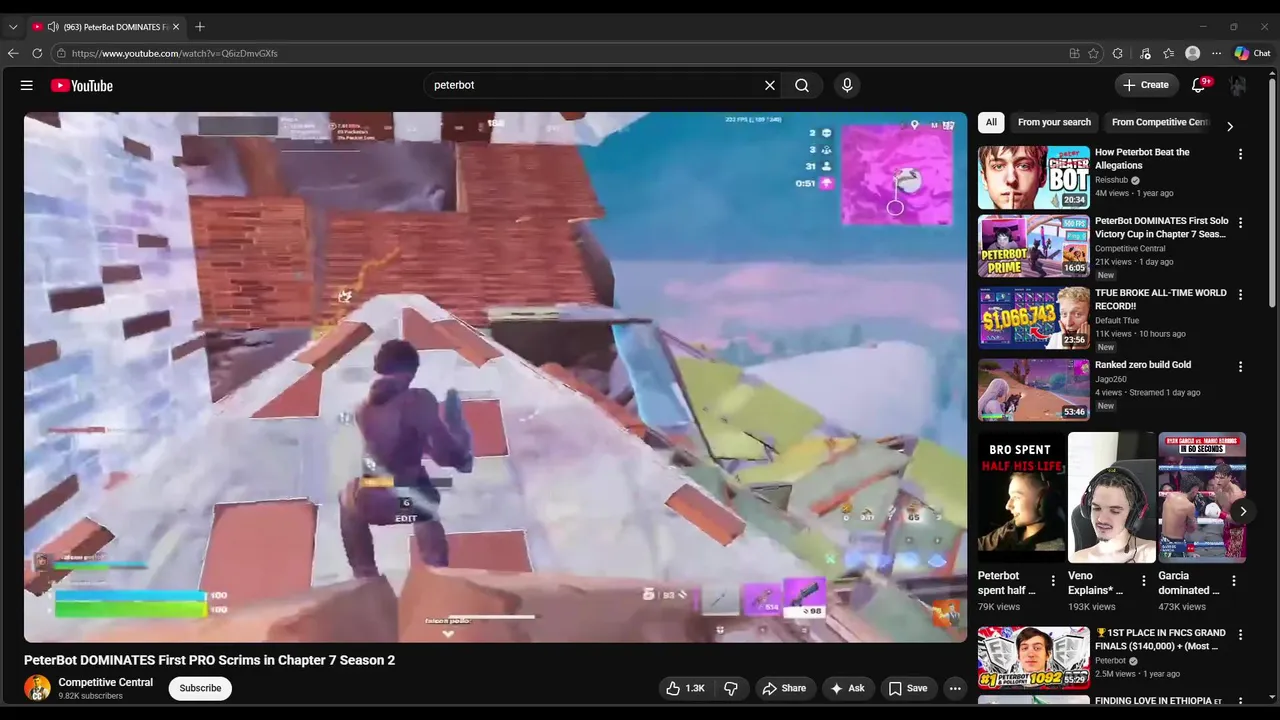Open 1ST PLACE IN FNCS GRAND FINALS thumbnail
Viewport: 1280px width, 720px height.
tap(1034, 658)
